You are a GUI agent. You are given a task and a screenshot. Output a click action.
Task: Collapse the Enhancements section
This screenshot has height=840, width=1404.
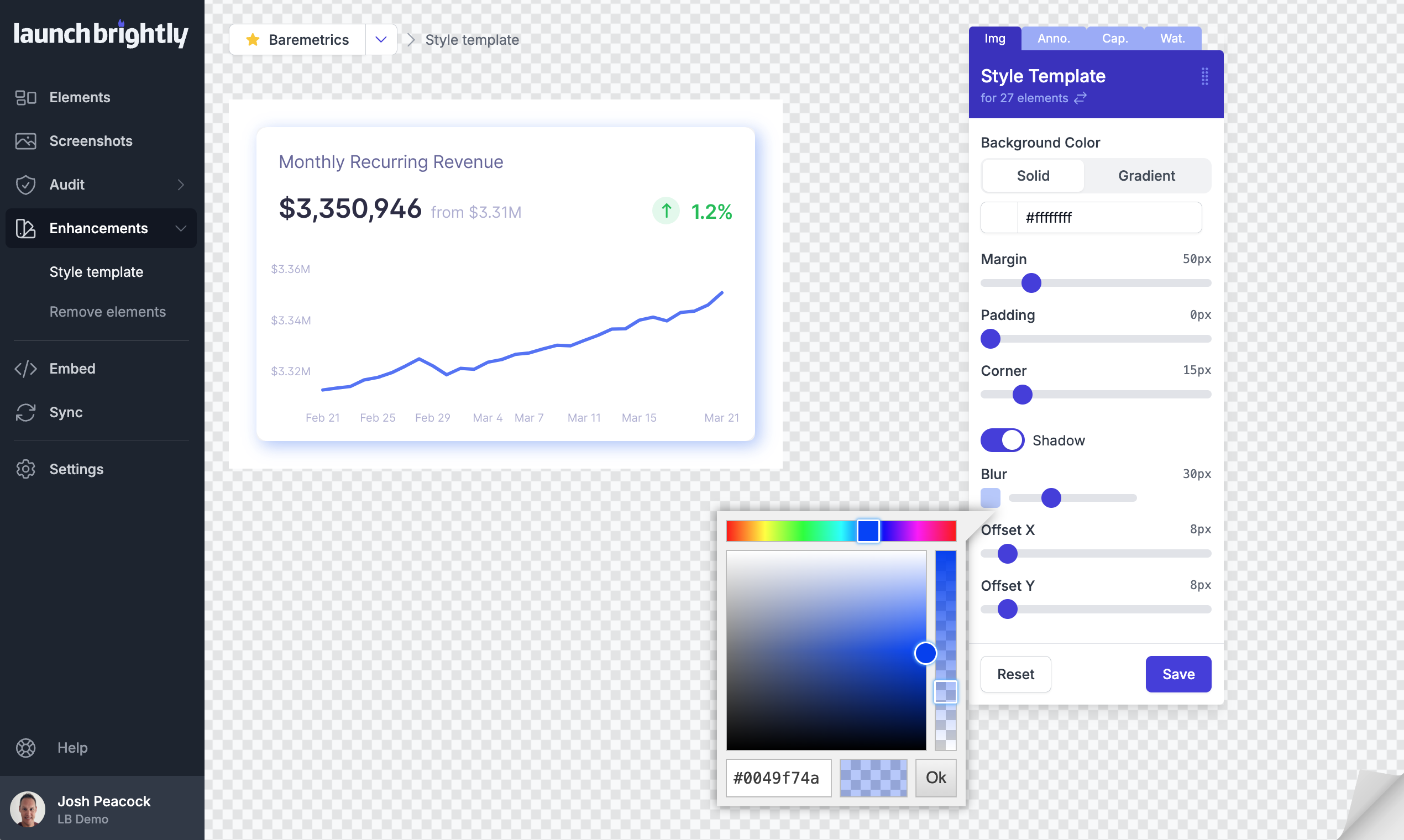(181, 228)
